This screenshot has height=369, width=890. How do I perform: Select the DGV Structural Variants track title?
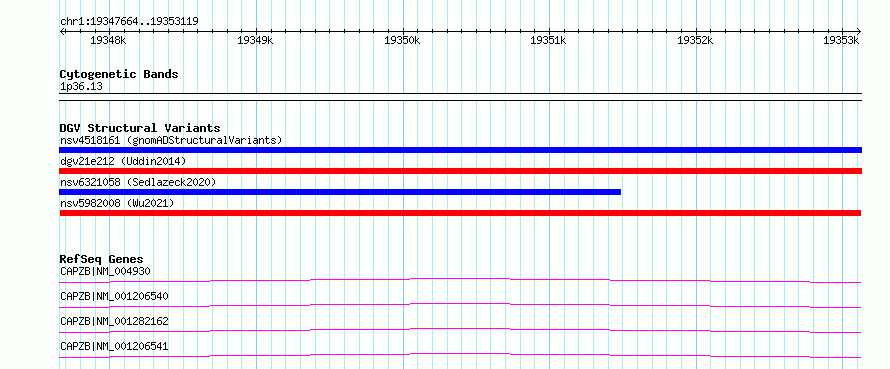pyautogui.click(x=140, y=128)
